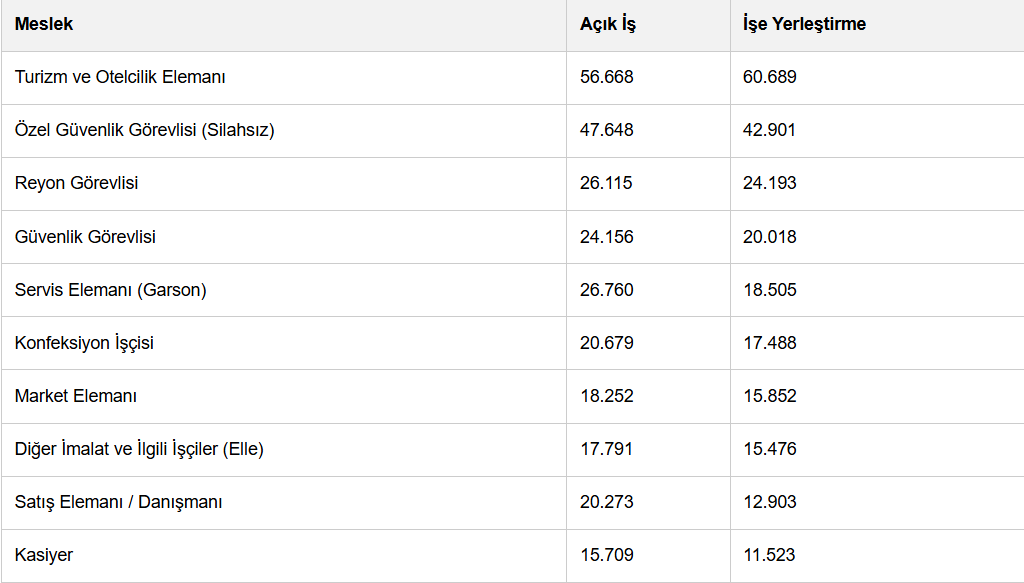The width and height of the screenshot is (1024, 583).
Task: Click the Kasiyer row label
Action: 44,555
